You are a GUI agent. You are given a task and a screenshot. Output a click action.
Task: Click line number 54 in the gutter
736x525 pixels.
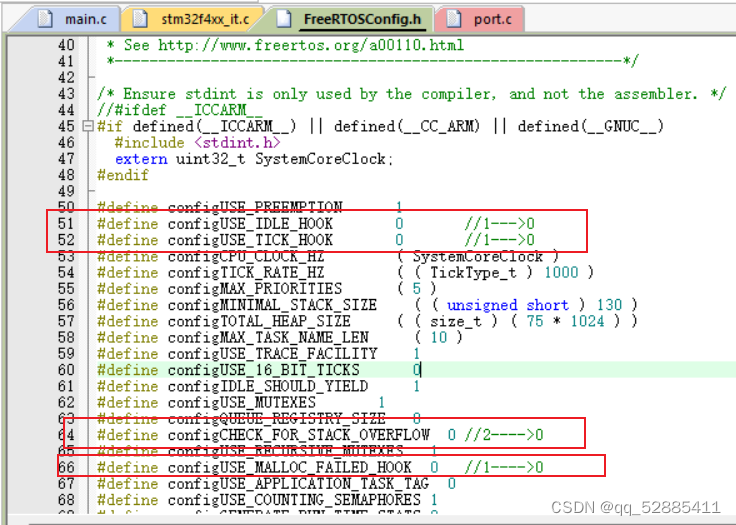click(66, 272)
